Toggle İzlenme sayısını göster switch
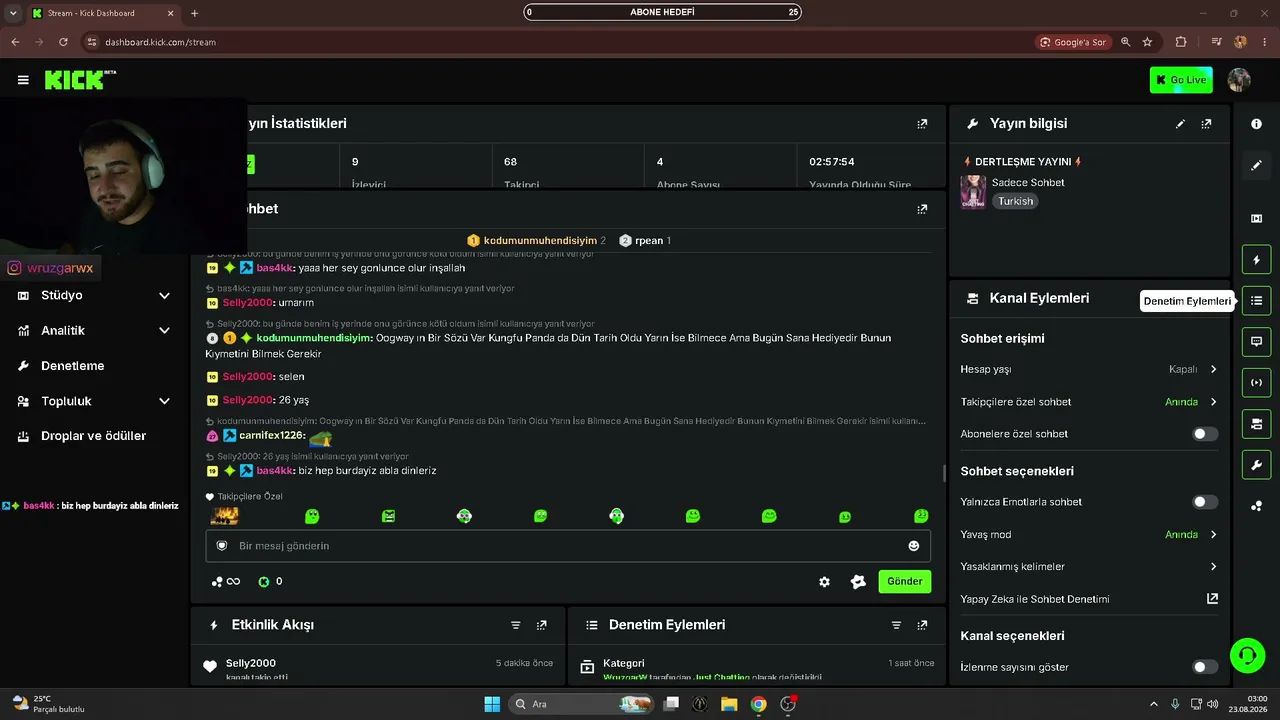This screenshot has width=1280, height=720. (1205, 667)
